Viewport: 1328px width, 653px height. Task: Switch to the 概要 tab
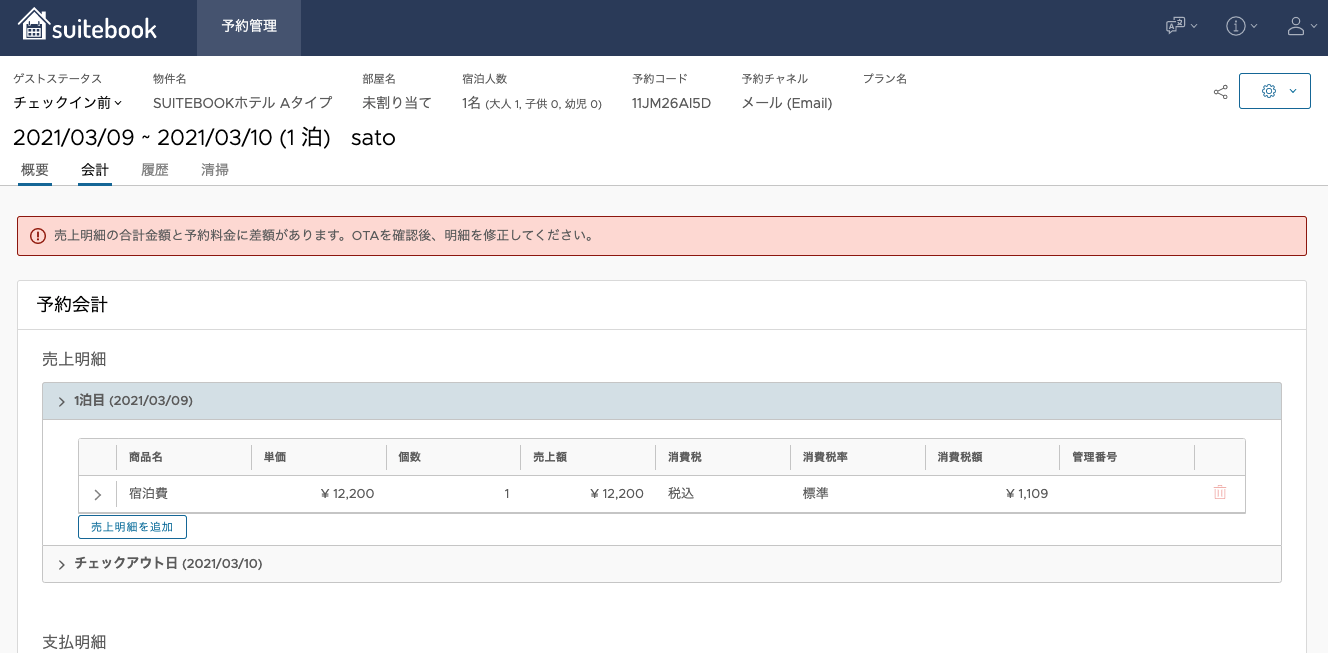click(x=35, y=170)
